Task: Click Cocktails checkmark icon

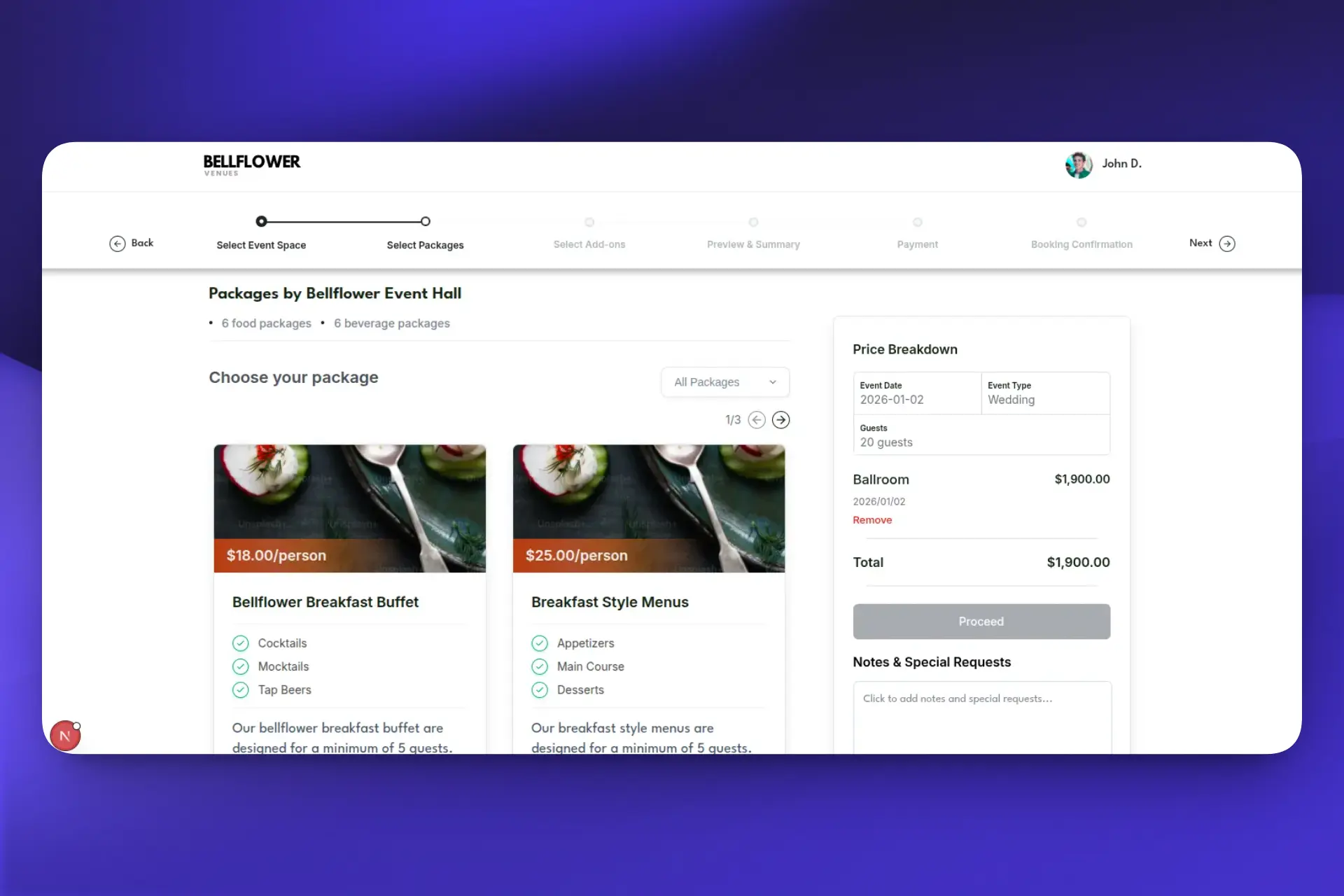Action: 240,643
